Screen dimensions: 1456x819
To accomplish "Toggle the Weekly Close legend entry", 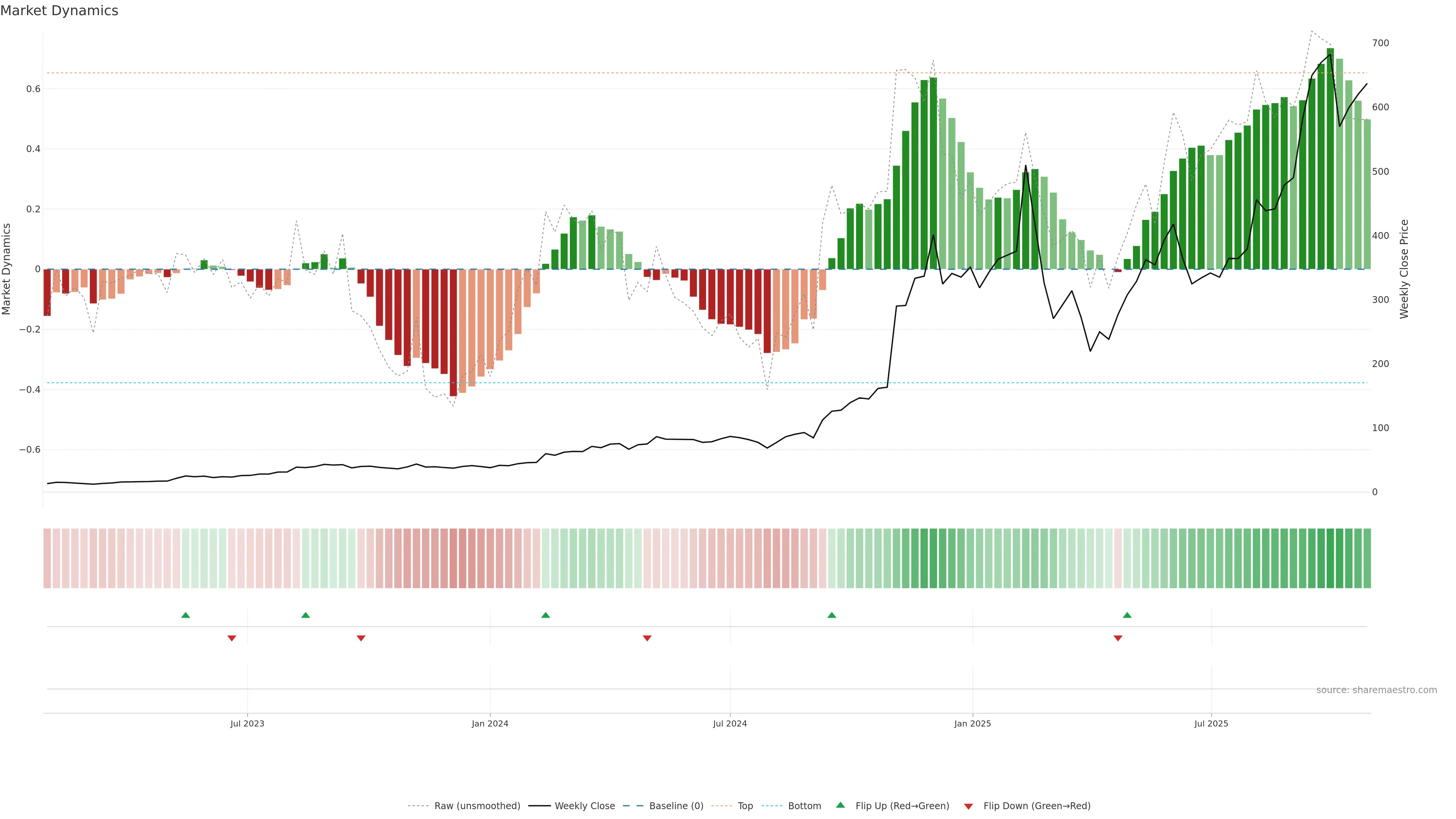I will click(x=584, y=806).
